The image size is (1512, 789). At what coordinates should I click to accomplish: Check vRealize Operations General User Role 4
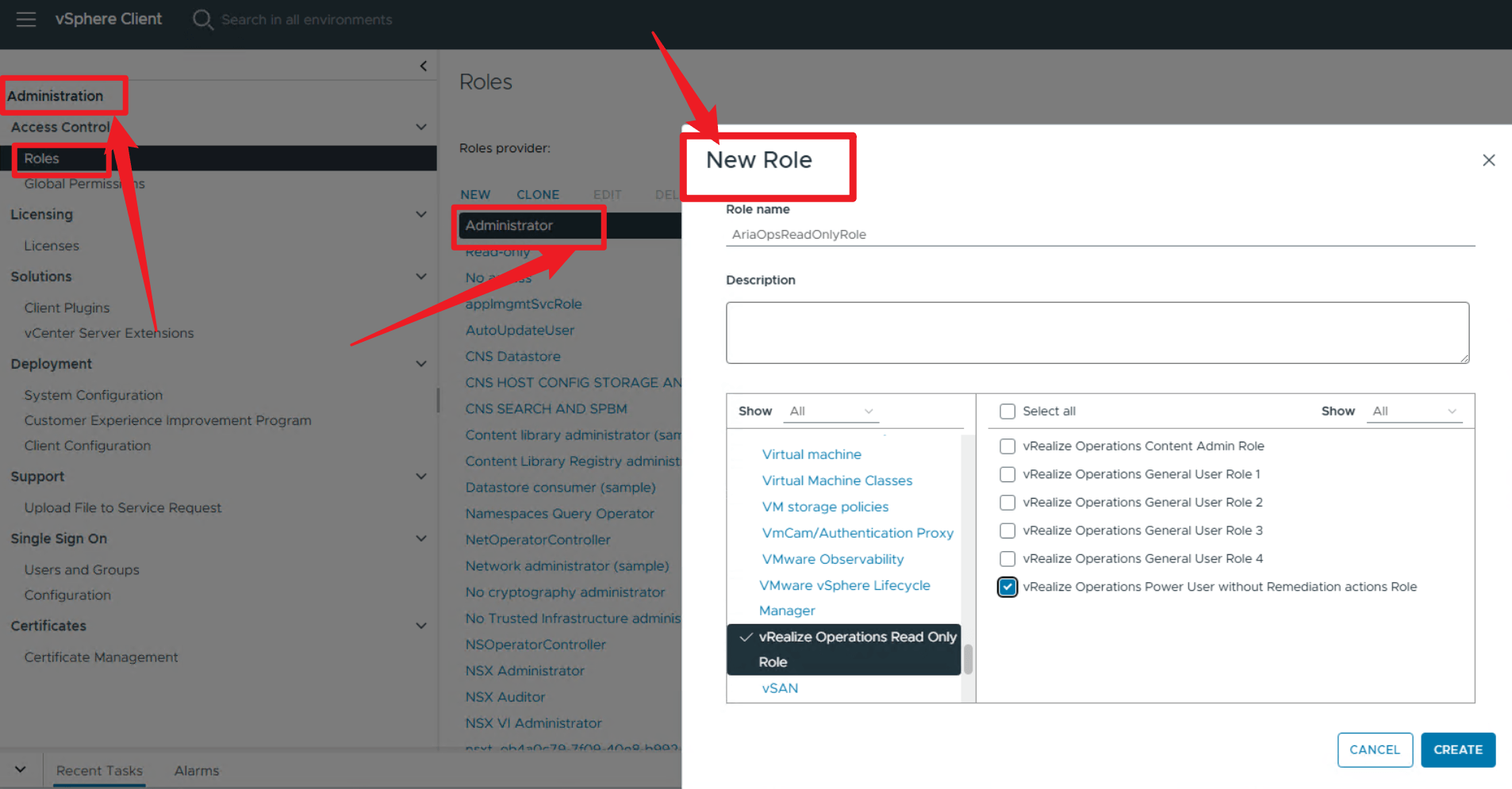(x=1007, y=558)
